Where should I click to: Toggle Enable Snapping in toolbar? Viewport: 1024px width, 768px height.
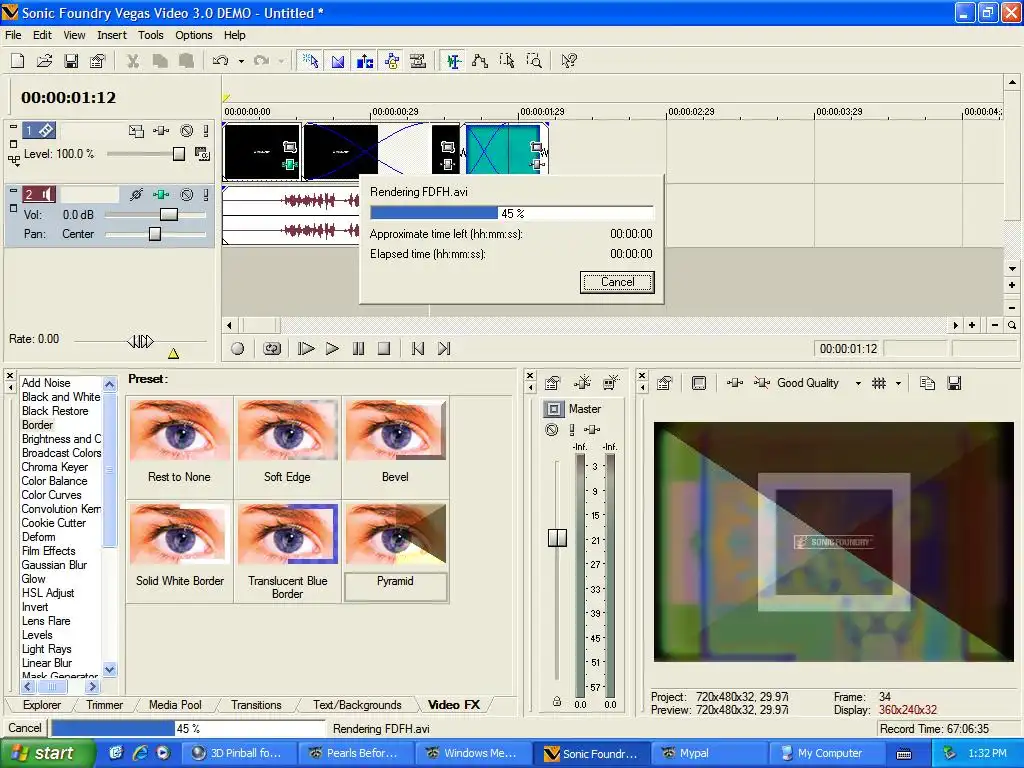[x=310, y=61]
